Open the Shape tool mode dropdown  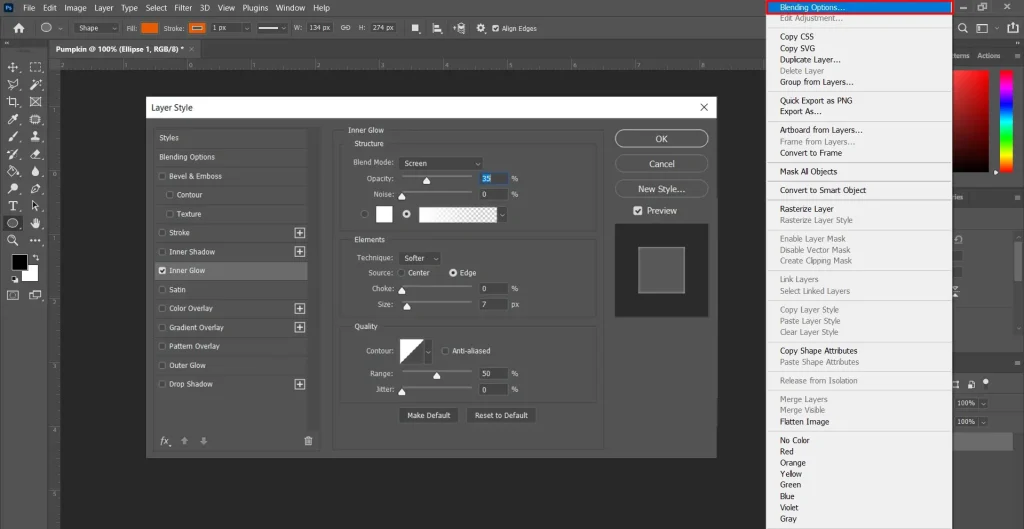97,28
